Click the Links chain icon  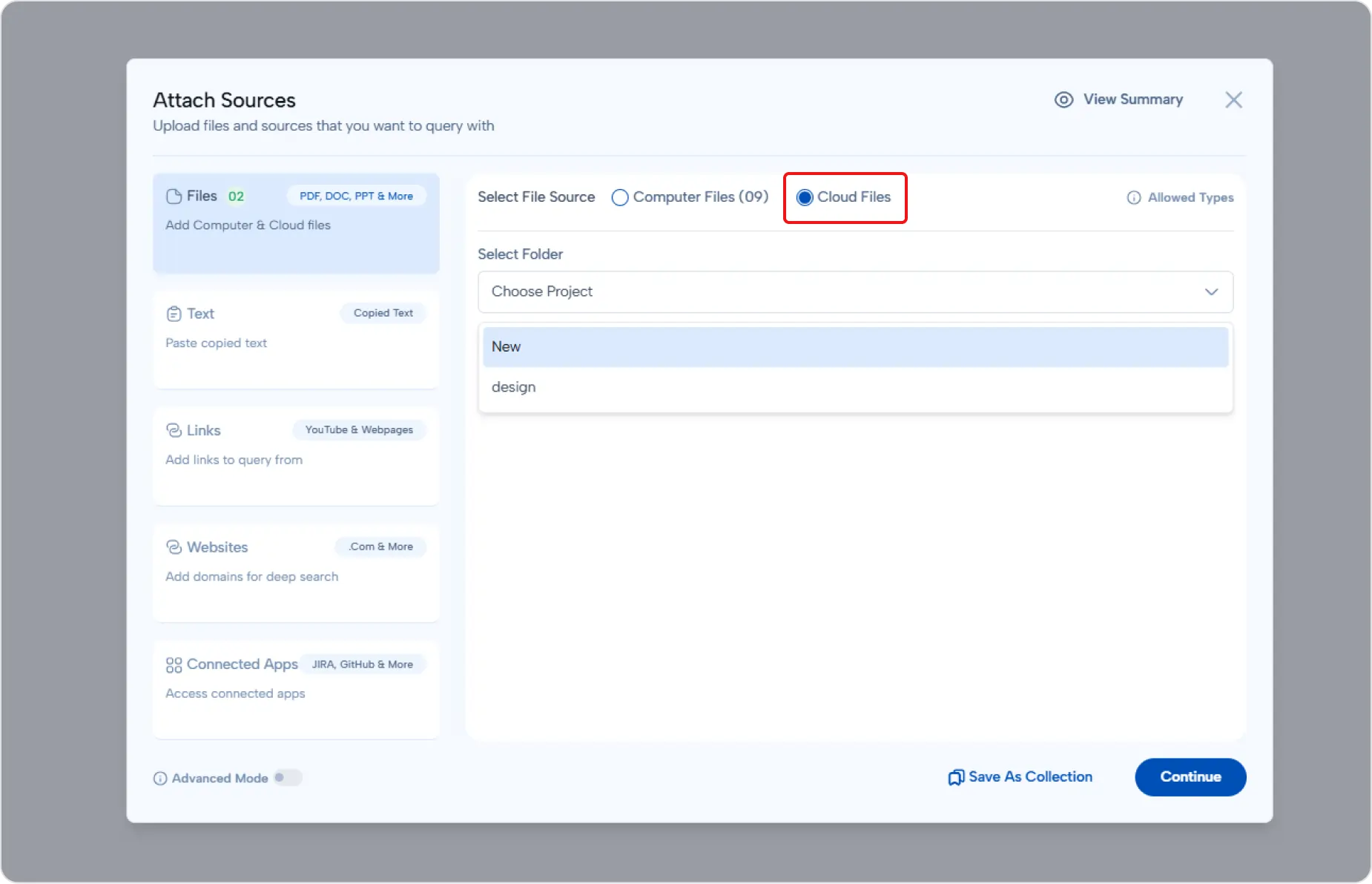click(174, 430)
